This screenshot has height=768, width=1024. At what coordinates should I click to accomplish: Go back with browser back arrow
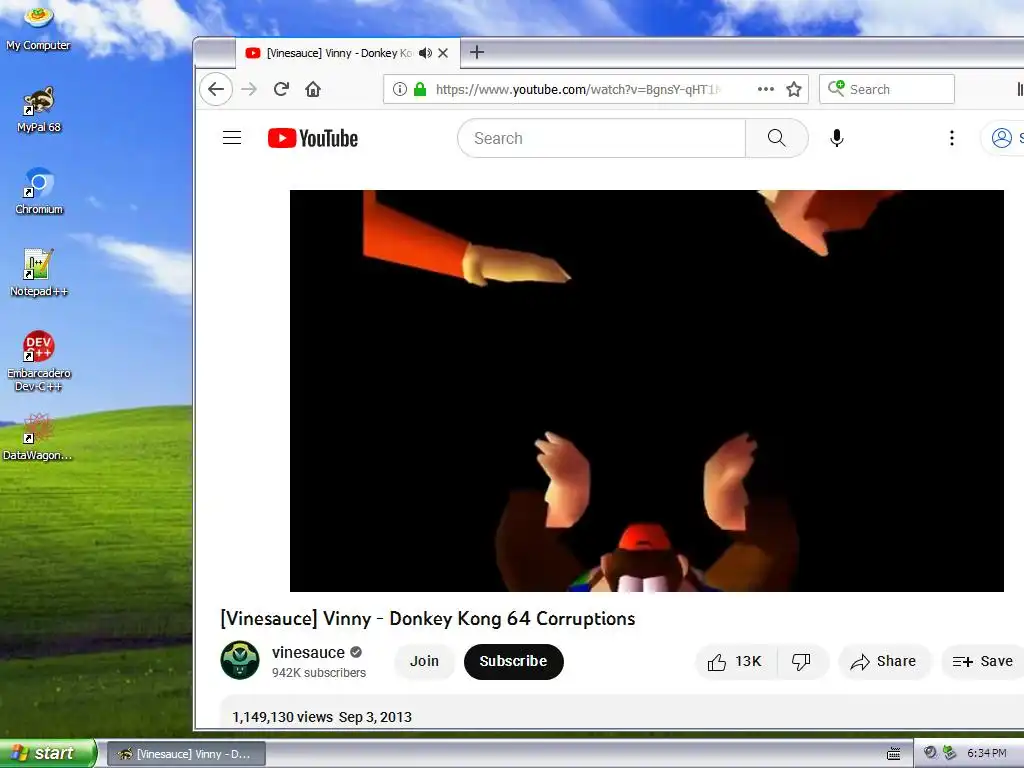(216, 89)
